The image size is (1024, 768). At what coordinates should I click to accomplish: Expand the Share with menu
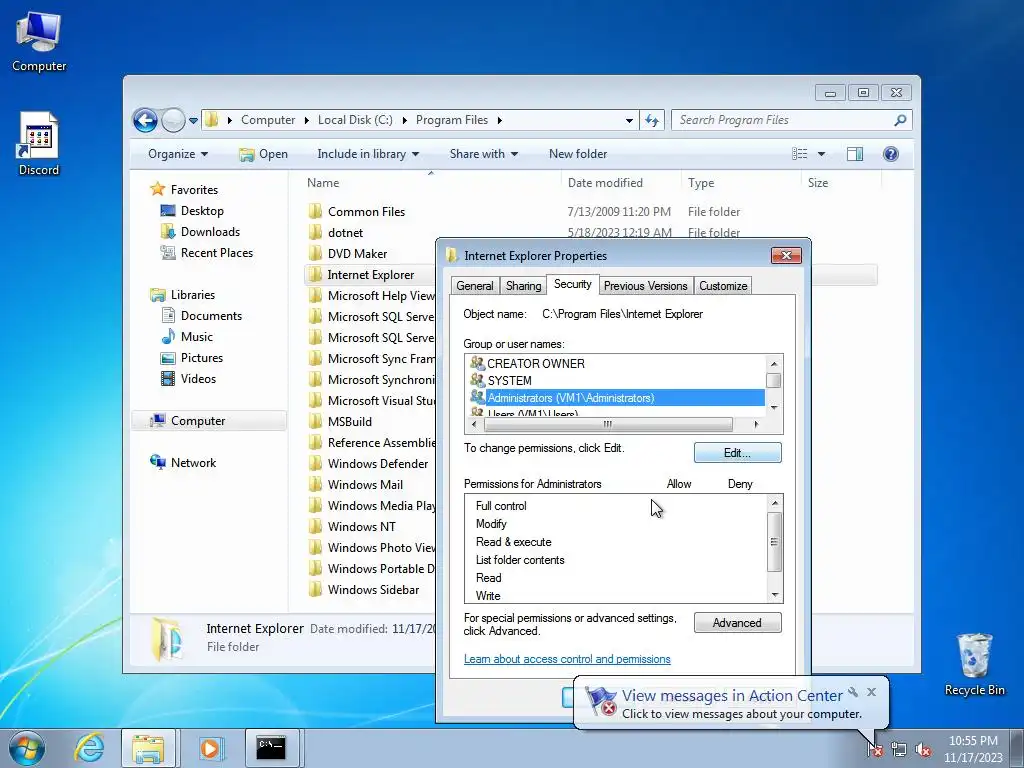483,154
